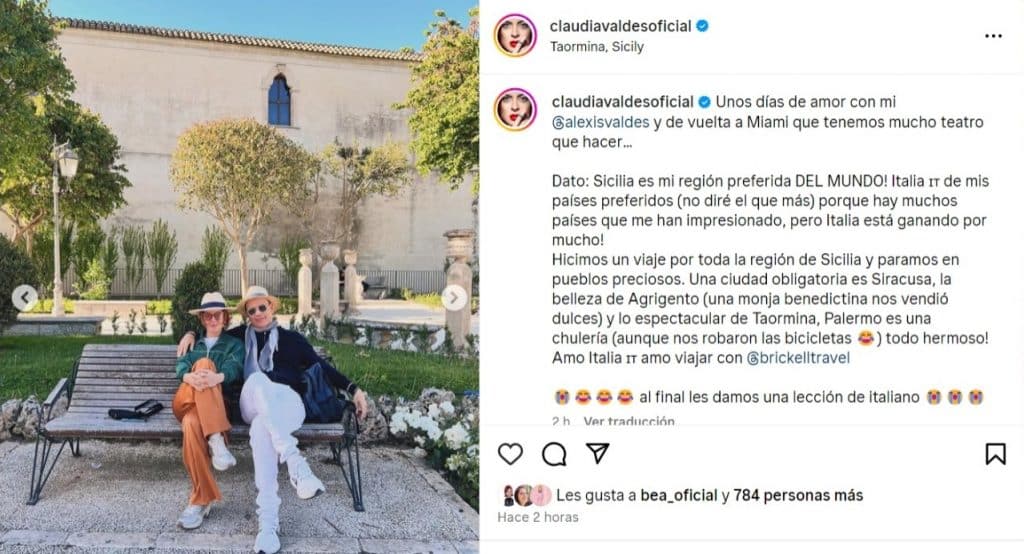Open the header profile picture story ring
Screen dimensions: 1024x554
tap(515, 35)
